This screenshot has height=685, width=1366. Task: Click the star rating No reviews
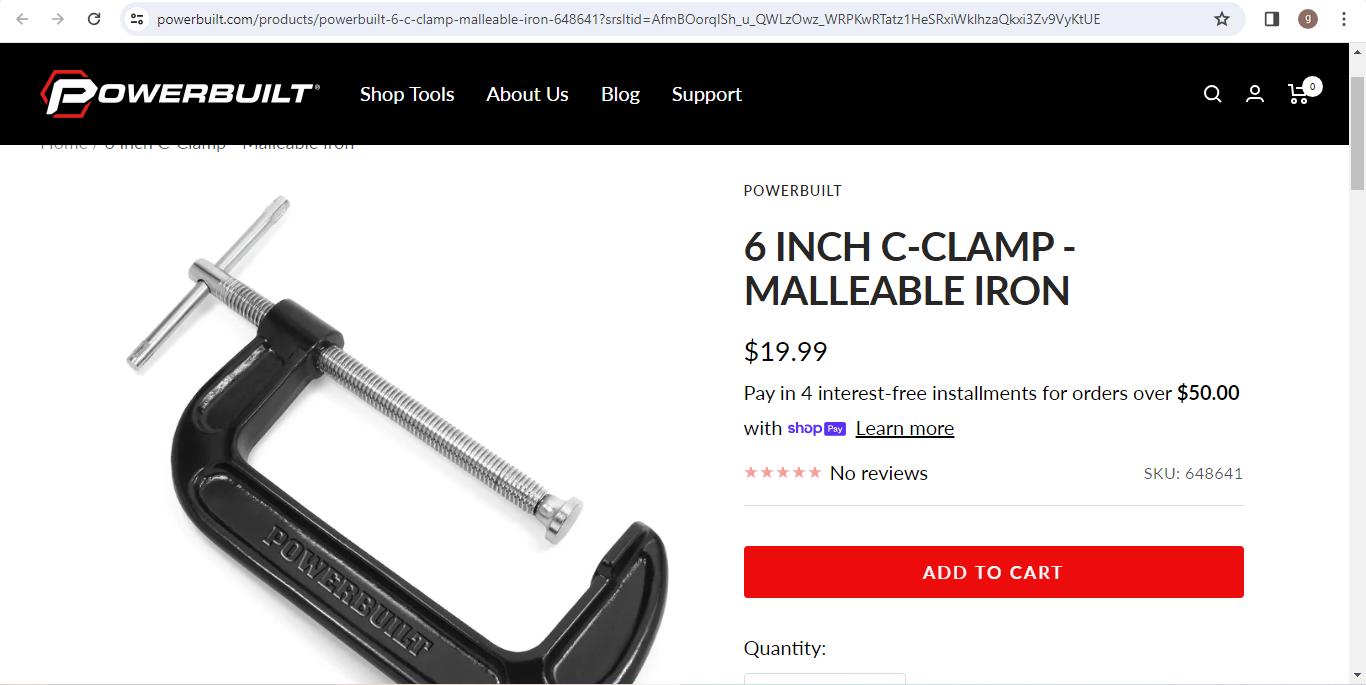836,473
